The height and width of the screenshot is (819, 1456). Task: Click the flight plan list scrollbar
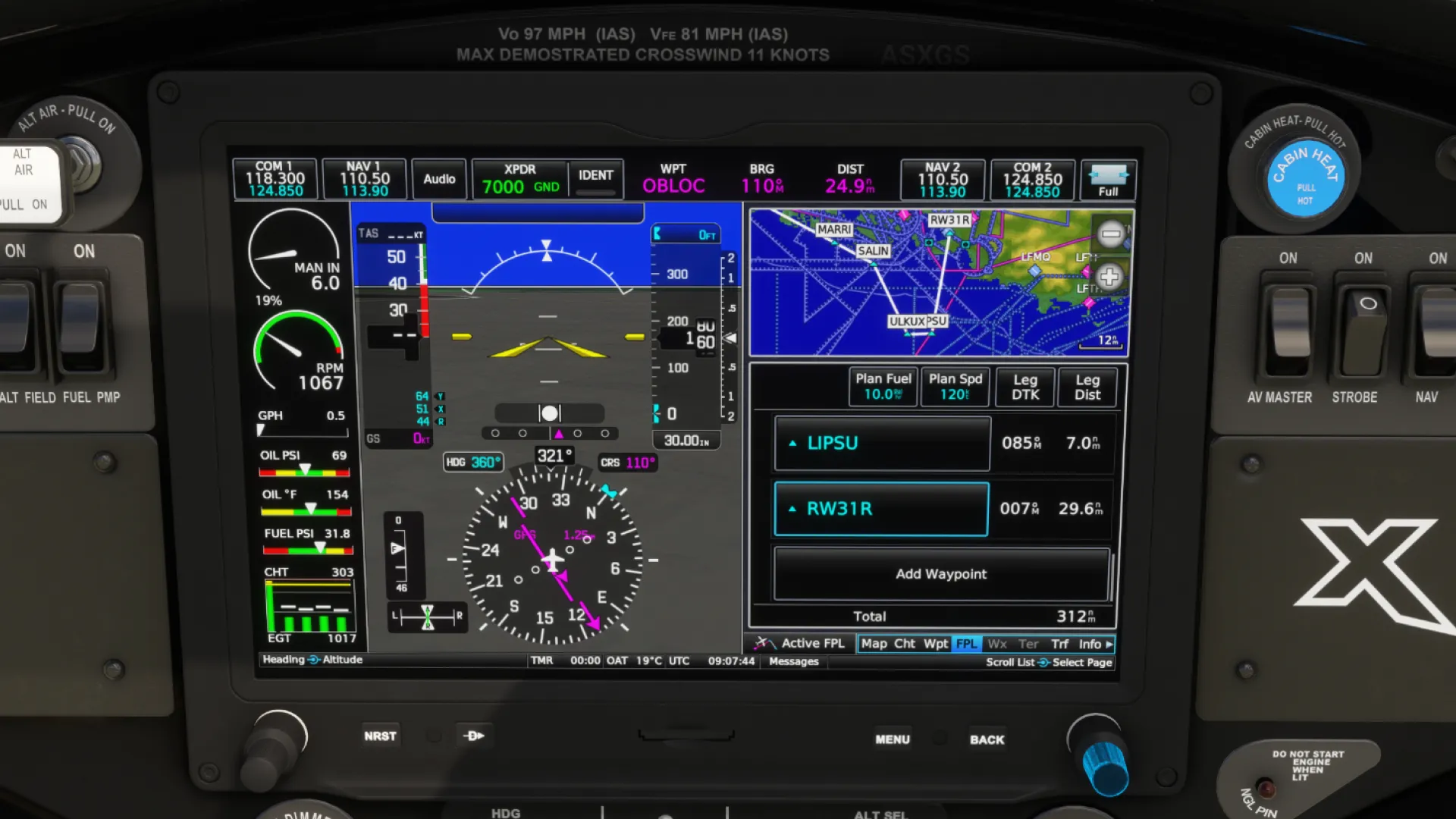pos(1112,576)
